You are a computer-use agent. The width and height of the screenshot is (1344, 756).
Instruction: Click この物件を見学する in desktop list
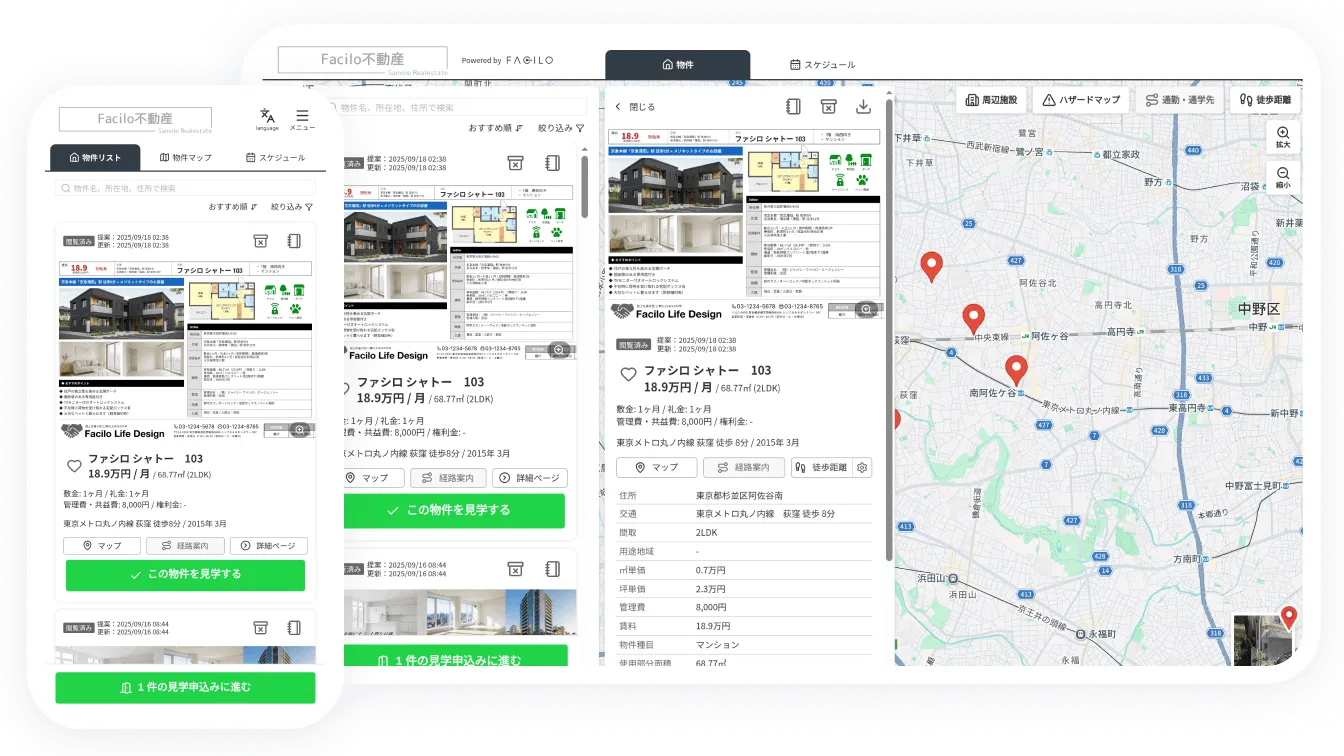click(453, 510)
